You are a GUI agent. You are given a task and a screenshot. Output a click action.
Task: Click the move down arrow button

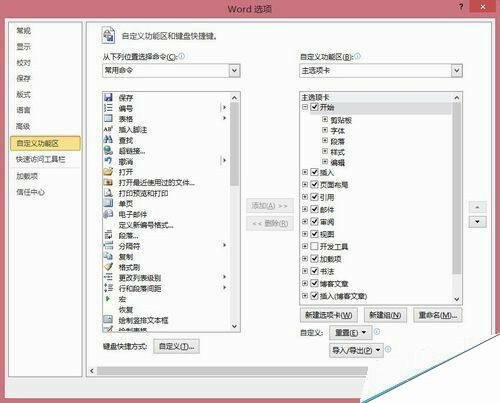(477, 222)
